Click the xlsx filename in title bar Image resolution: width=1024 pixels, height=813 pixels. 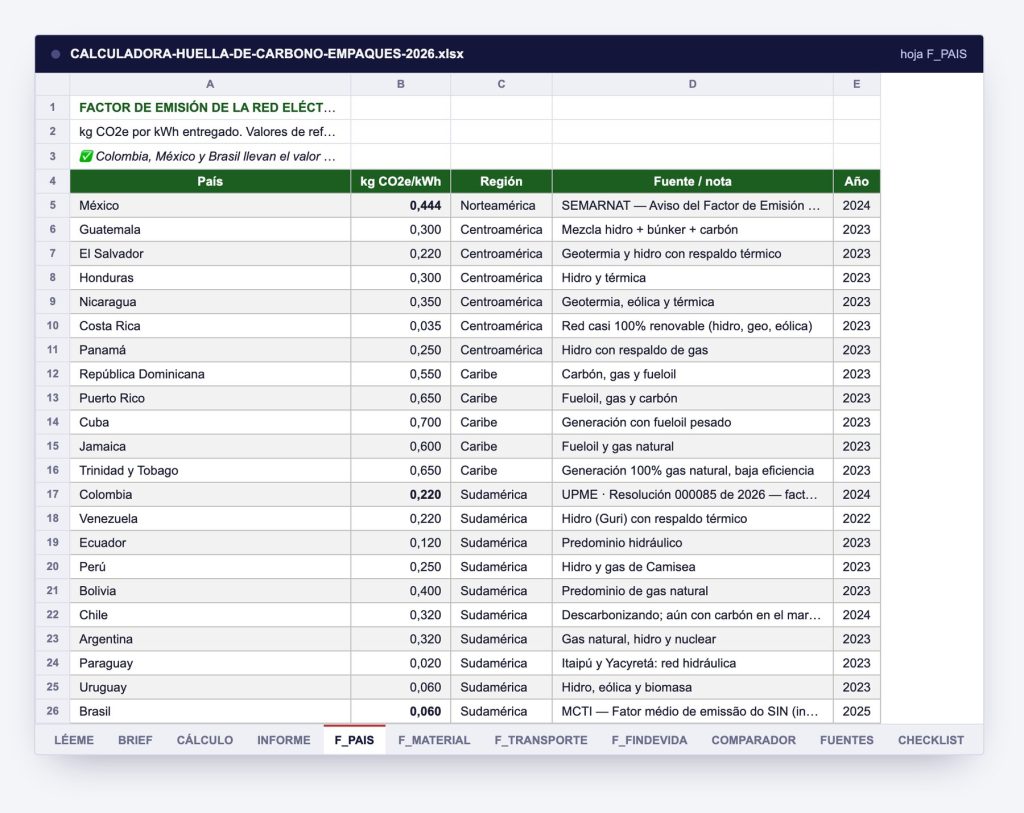[x=266, y=54]
